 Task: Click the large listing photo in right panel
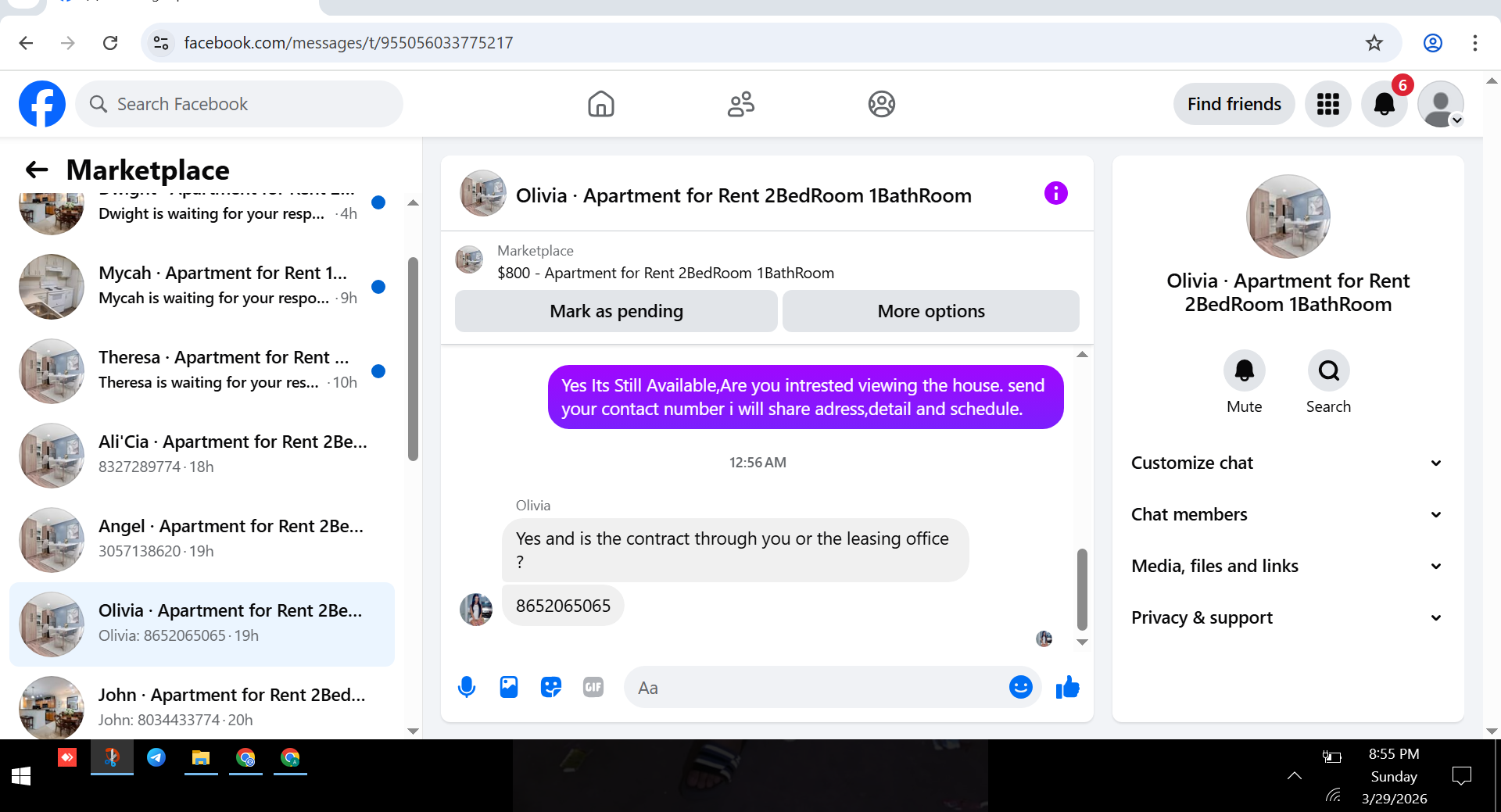pos(1288,216)
